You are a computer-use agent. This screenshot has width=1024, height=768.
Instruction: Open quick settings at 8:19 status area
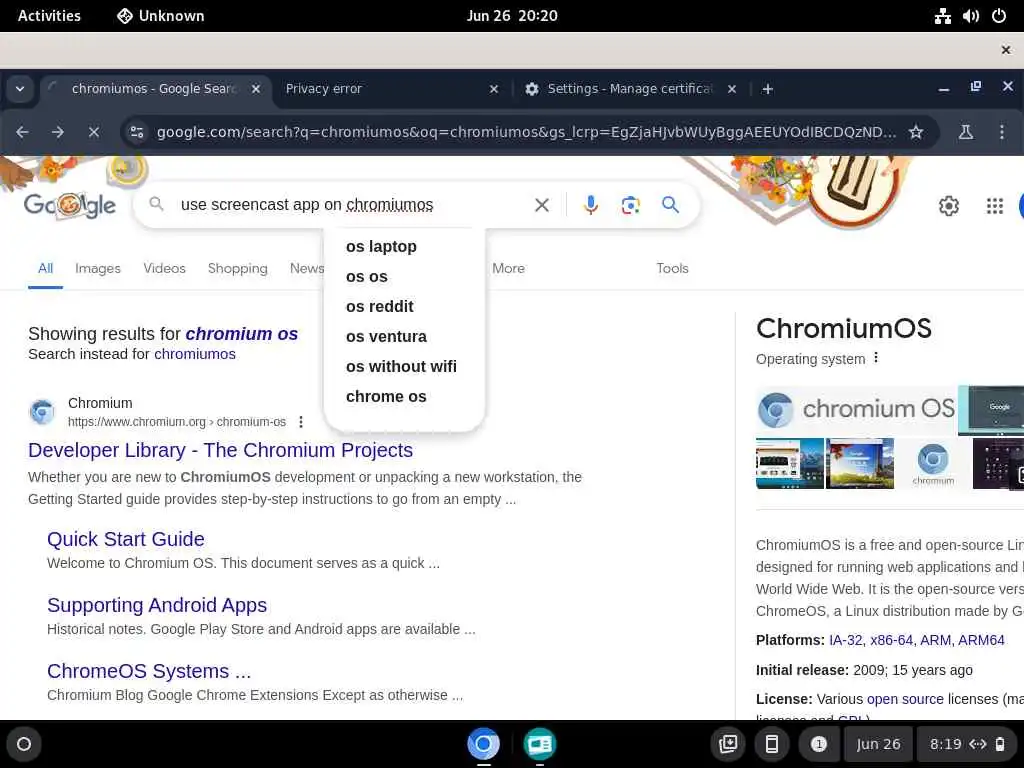[967, 744]
